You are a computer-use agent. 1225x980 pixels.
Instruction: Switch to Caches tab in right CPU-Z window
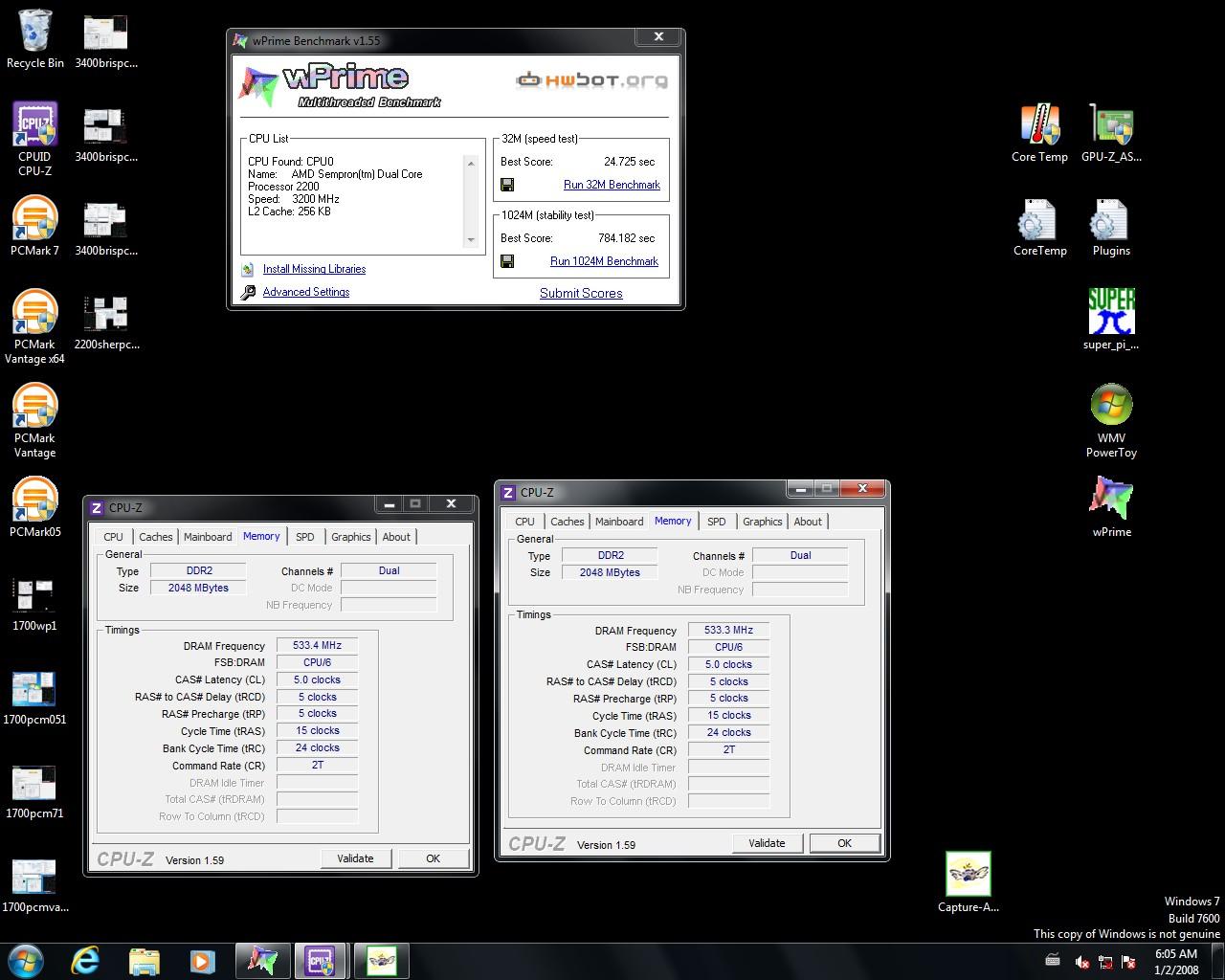pyautogui.click(x=568, y=522)
